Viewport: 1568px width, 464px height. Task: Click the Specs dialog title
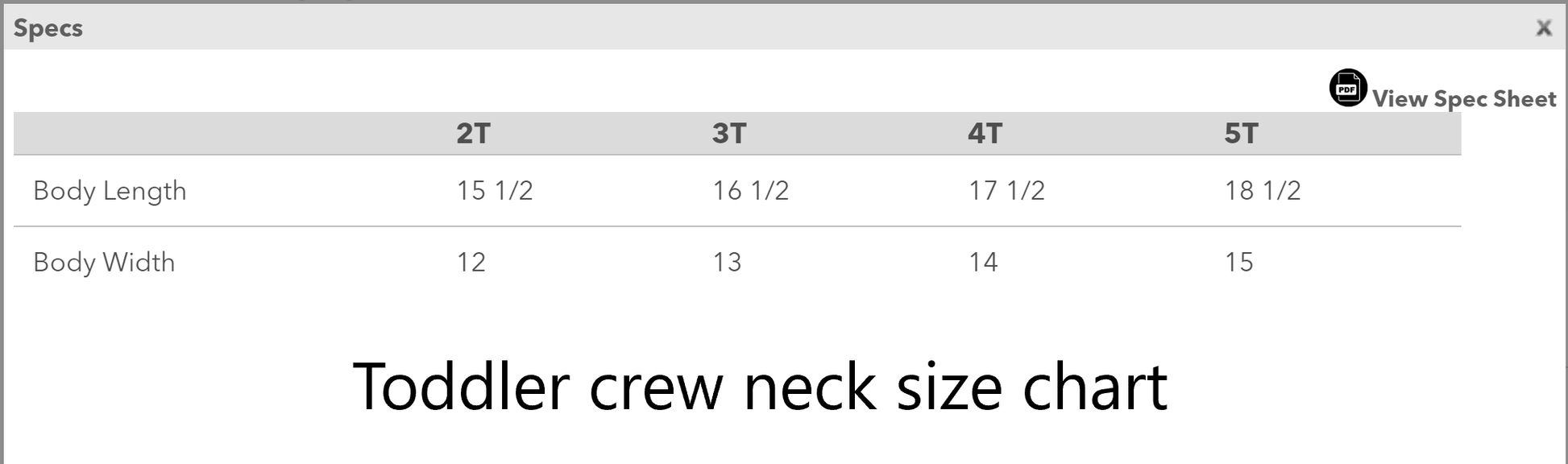[x=48, y=28]
